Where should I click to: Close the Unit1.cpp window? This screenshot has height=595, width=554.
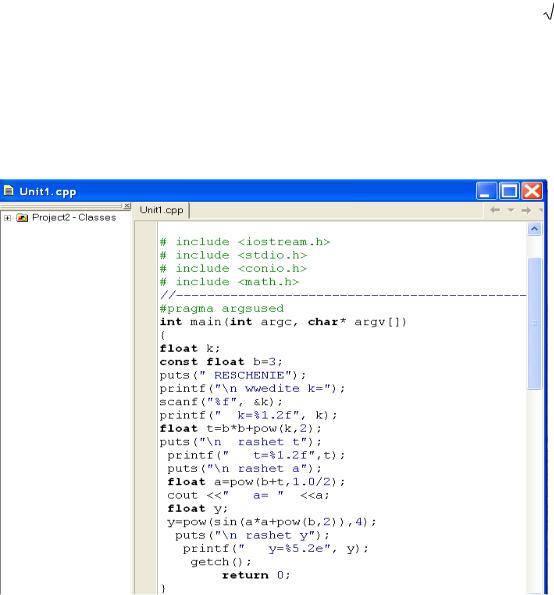coord(532,191)
